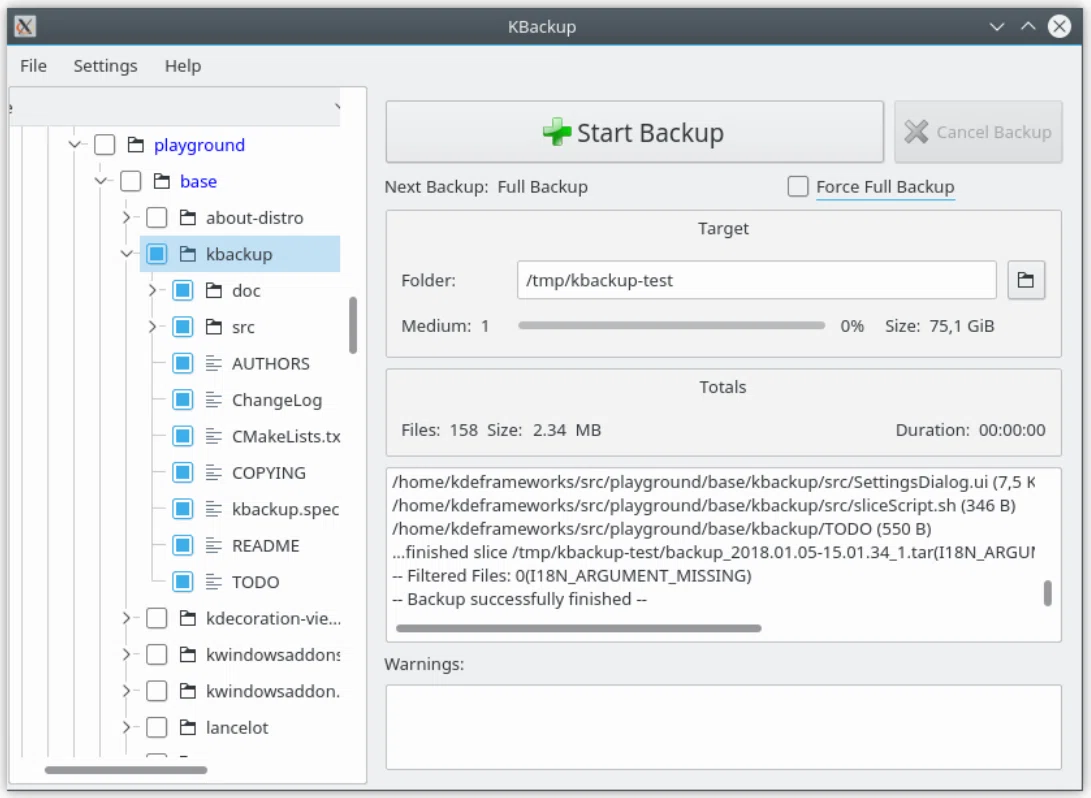Click the 'Filtered Files: 0' log line
1091x798 pixels.
tap(572, 576)
